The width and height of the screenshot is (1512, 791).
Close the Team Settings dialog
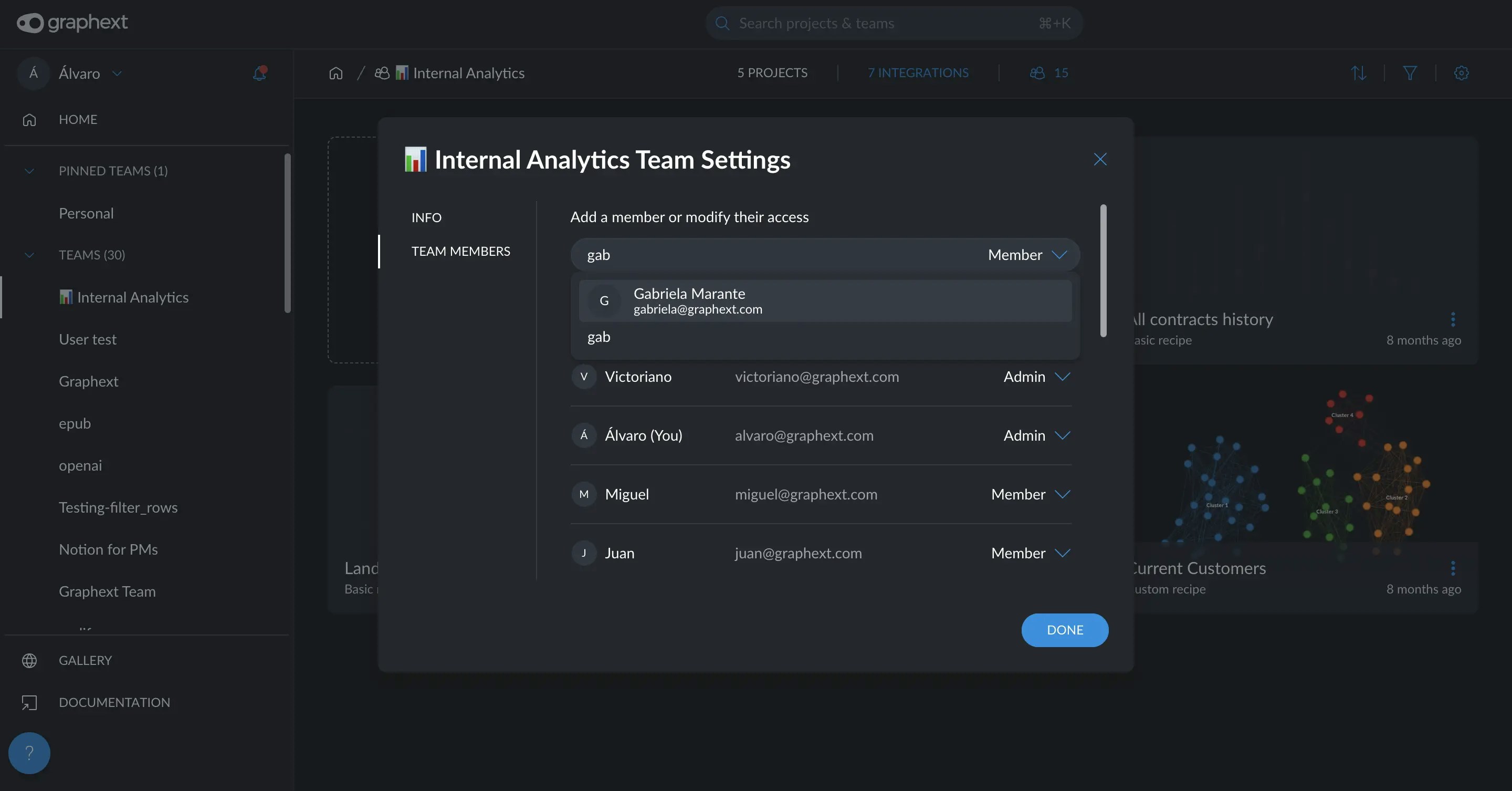pyautogui.click(x=1100, y=159)
